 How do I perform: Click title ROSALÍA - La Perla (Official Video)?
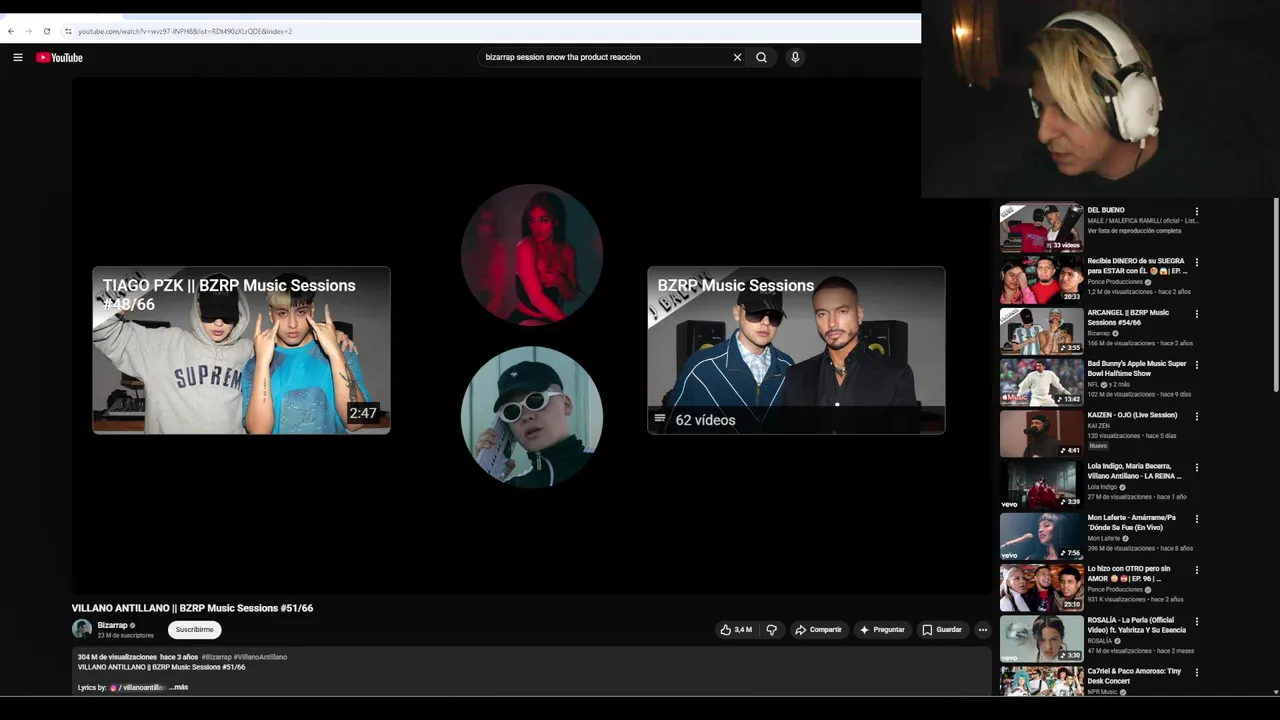tap(1136, 625)
